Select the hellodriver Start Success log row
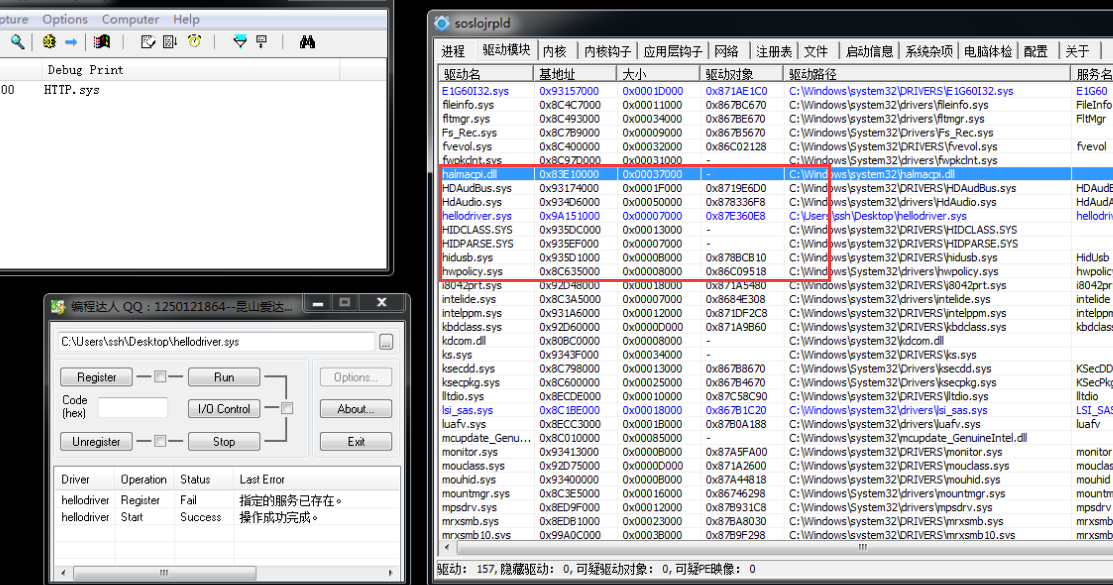The height and width of the screenshot is (585, 1113). coord(227,517)
